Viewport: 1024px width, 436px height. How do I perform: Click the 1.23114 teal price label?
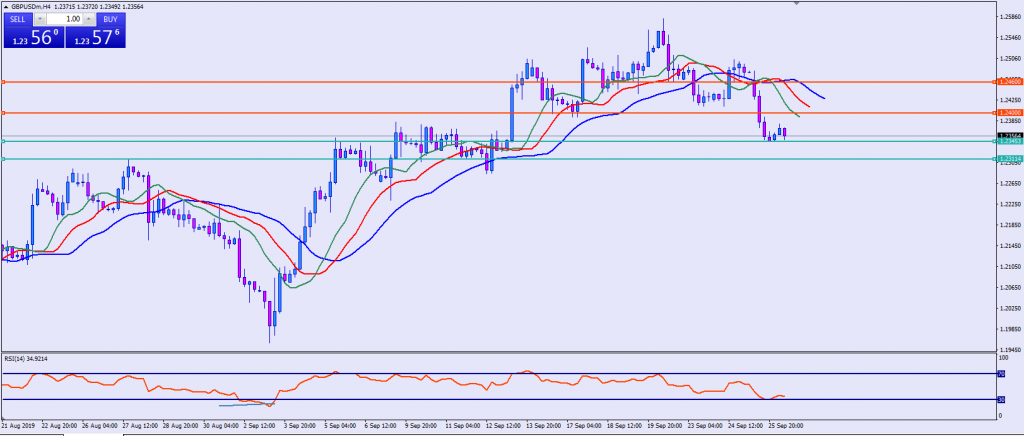click(x=1008, y=158)
